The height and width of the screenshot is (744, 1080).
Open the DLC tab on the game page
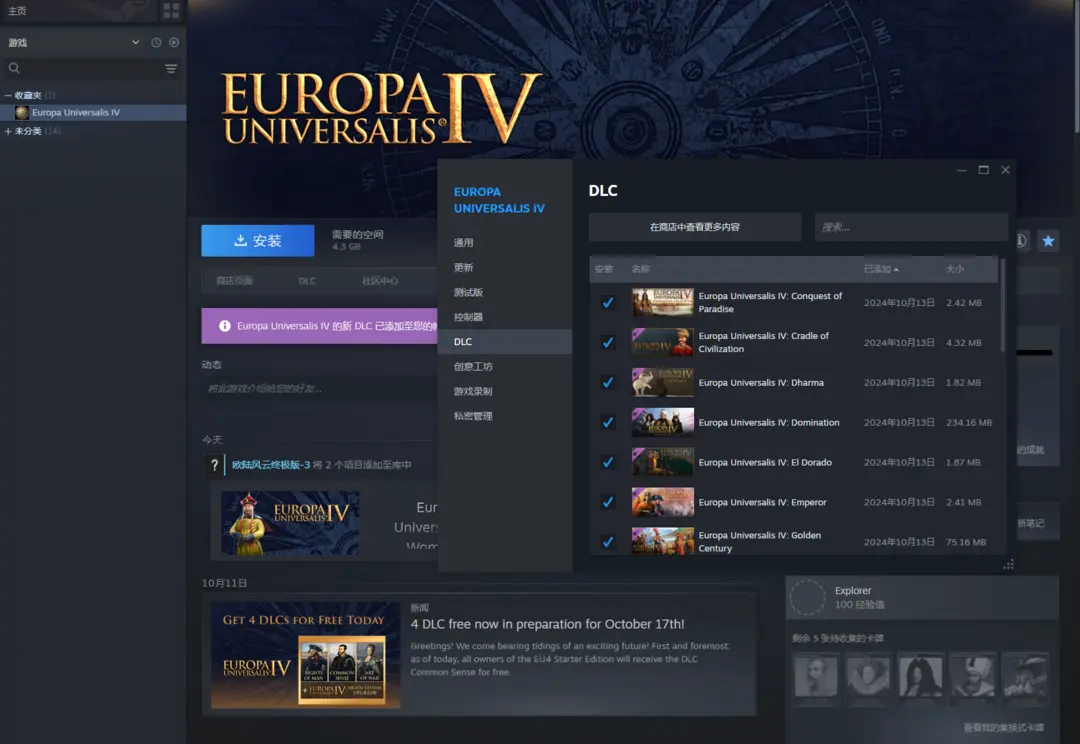click(x=307, y=281)
